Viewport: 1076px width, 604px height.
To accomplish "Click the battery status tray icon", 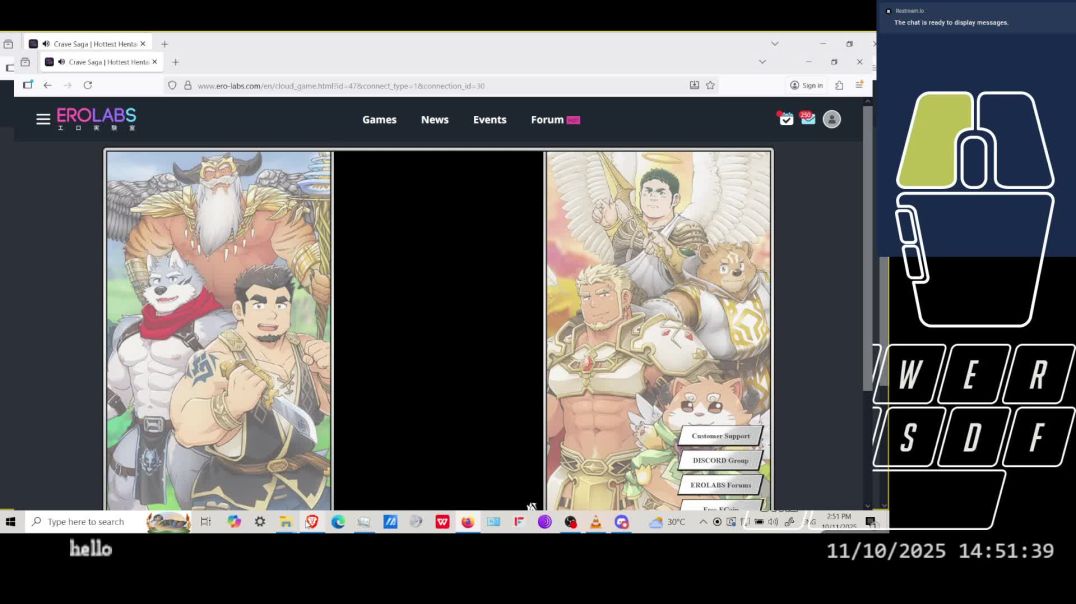I will coord(758,521).
